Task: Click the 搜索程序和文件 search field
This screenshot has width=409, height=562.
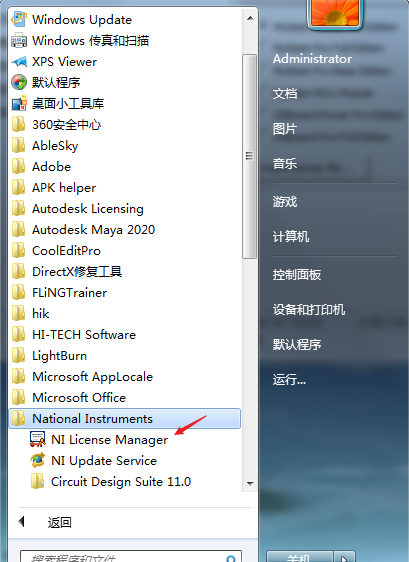Action: pyautogui.click(x=131, y=557)
